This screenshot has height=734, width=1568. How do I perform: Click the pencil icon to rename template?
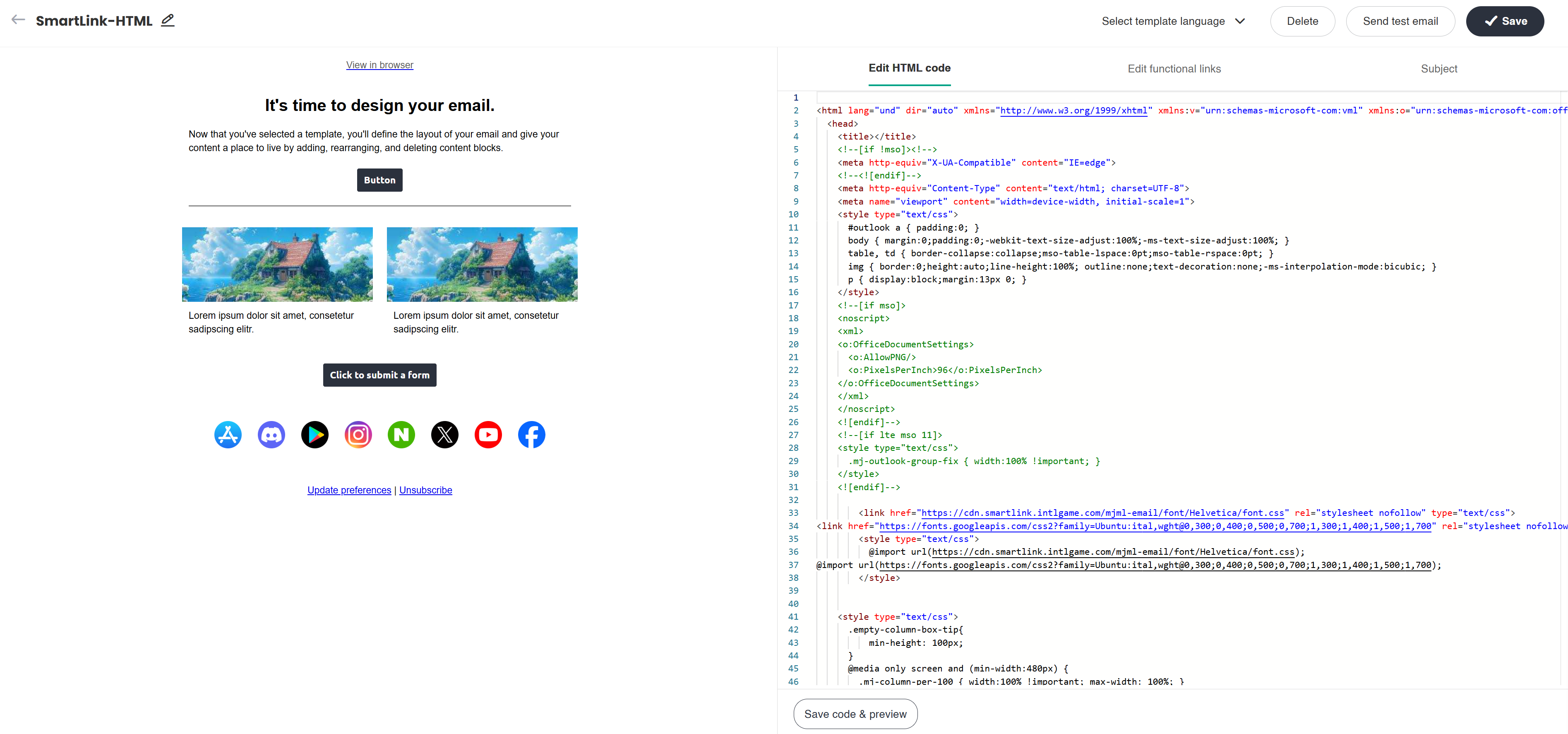[x=167, y=20]
